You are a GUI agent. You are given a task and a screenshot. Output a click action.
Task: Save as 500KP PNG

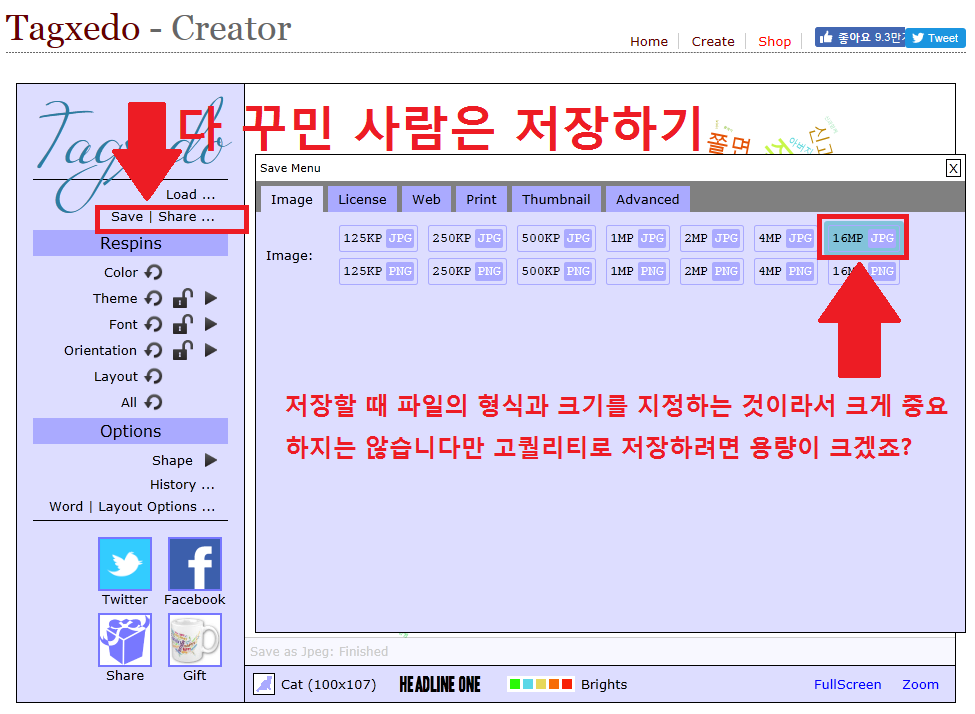coord(556,271)
